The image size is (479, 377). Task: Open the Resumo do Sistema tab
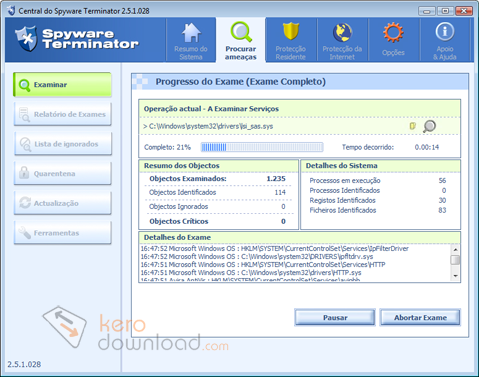[x=191, y=41]
